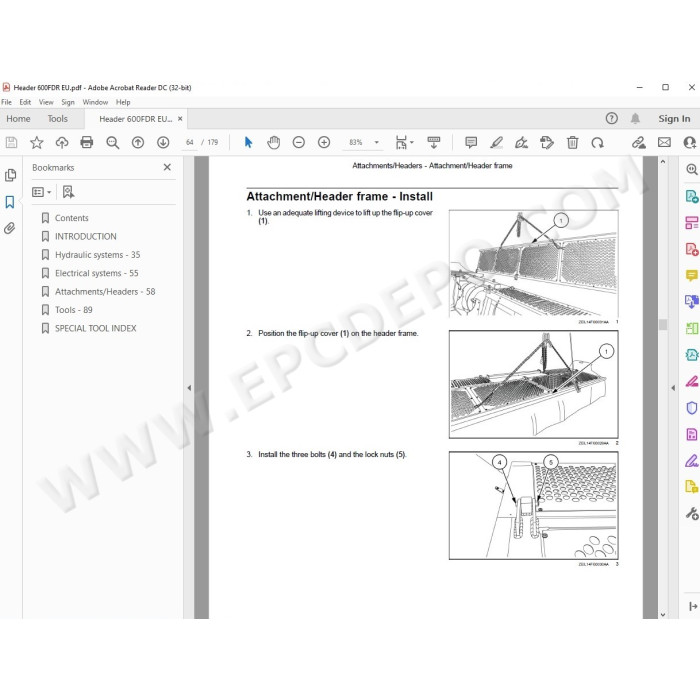Click the Sign In link
This screenshot has height=700, width=700.
click(674, 119)
